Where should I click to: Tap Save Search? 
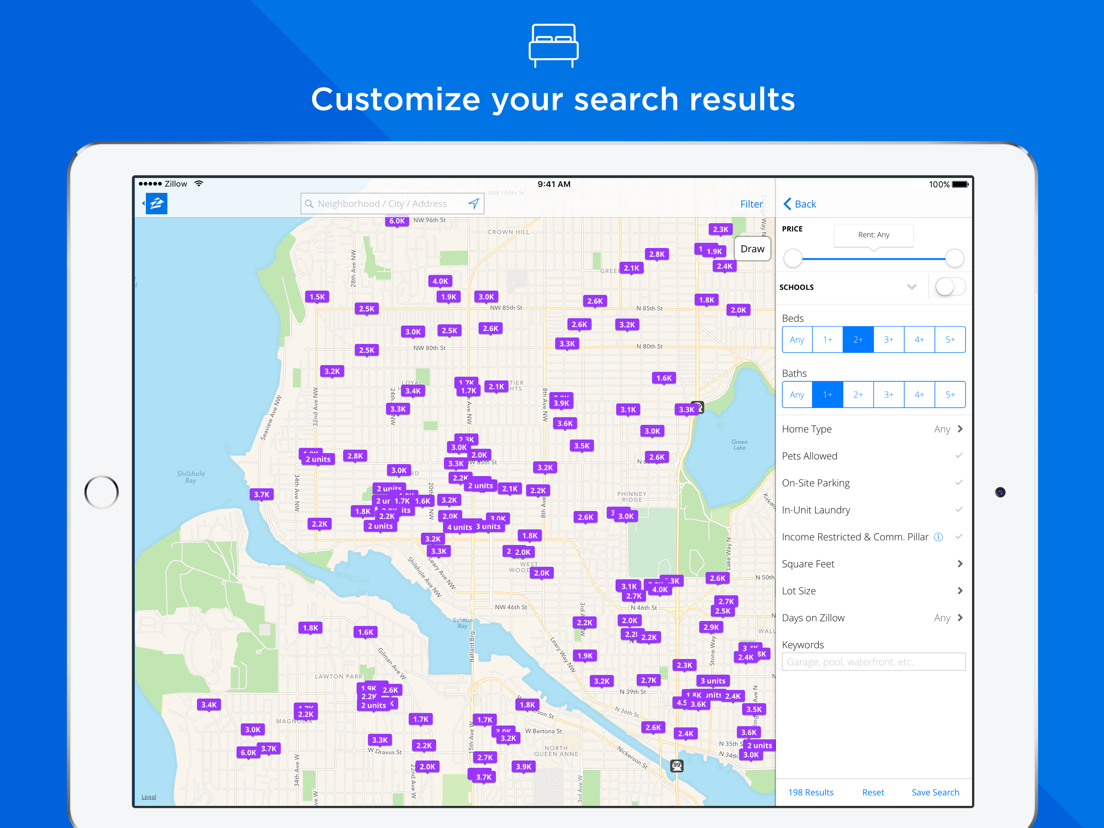[935, 792]
